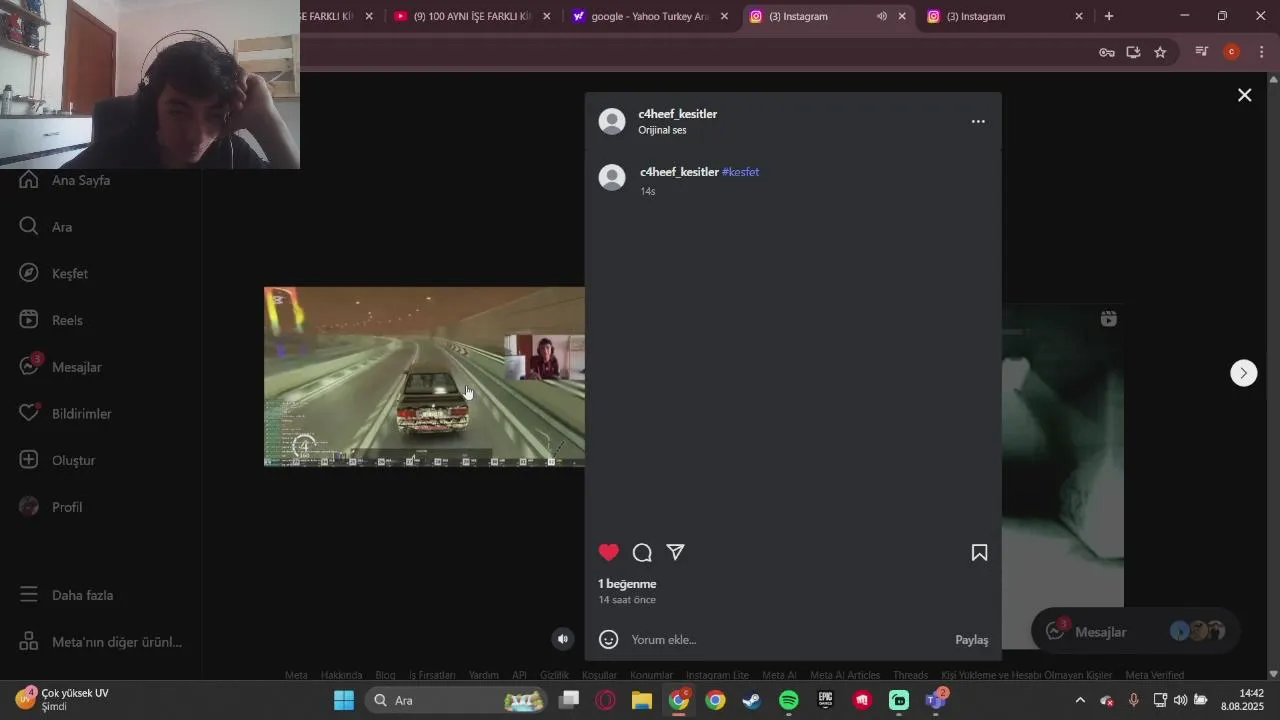1280x720 pixels.
Task: Open comments with the speech bubble icon
Action: [x=642, y=552]
